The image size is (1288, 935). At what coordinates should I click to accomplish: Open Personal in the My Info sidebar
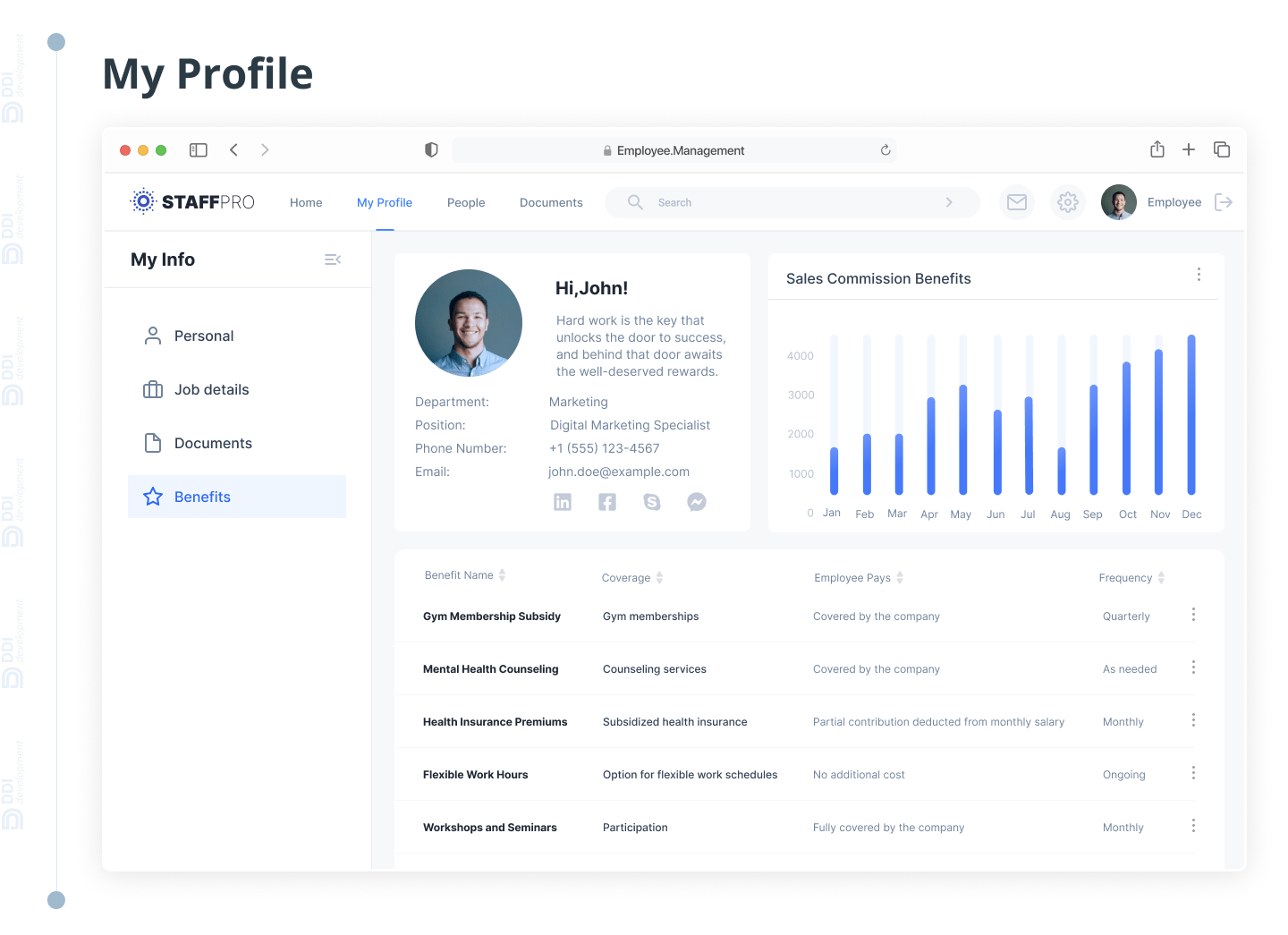237,336
